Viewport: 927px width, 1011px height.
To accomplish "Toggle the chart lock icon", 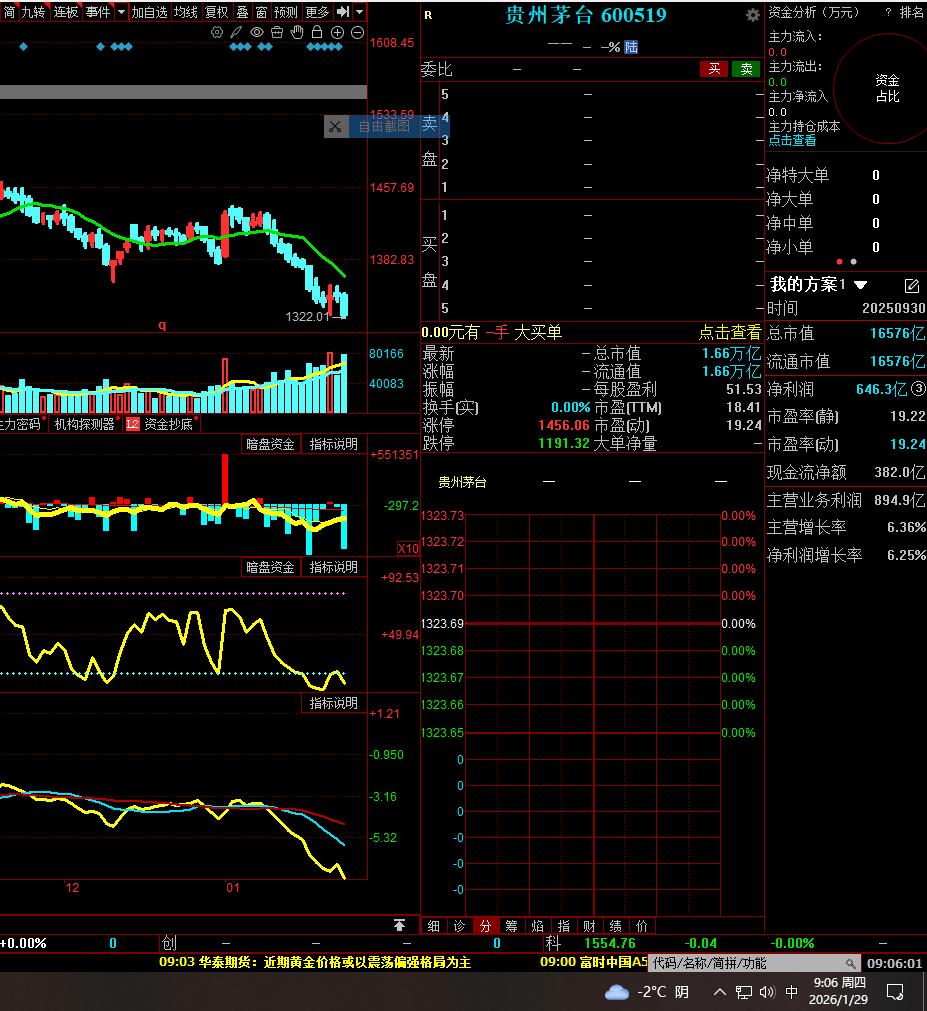I will 317,32.
